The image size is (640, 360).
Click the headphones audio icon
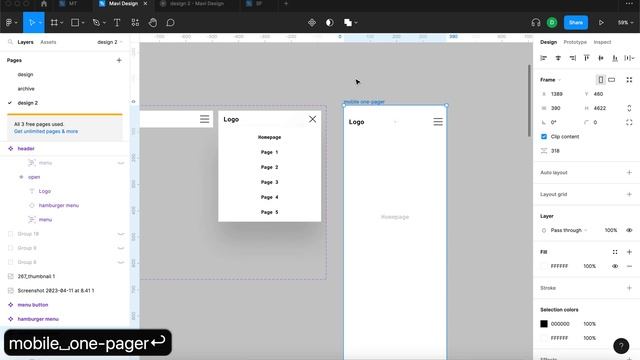(536, 23)
